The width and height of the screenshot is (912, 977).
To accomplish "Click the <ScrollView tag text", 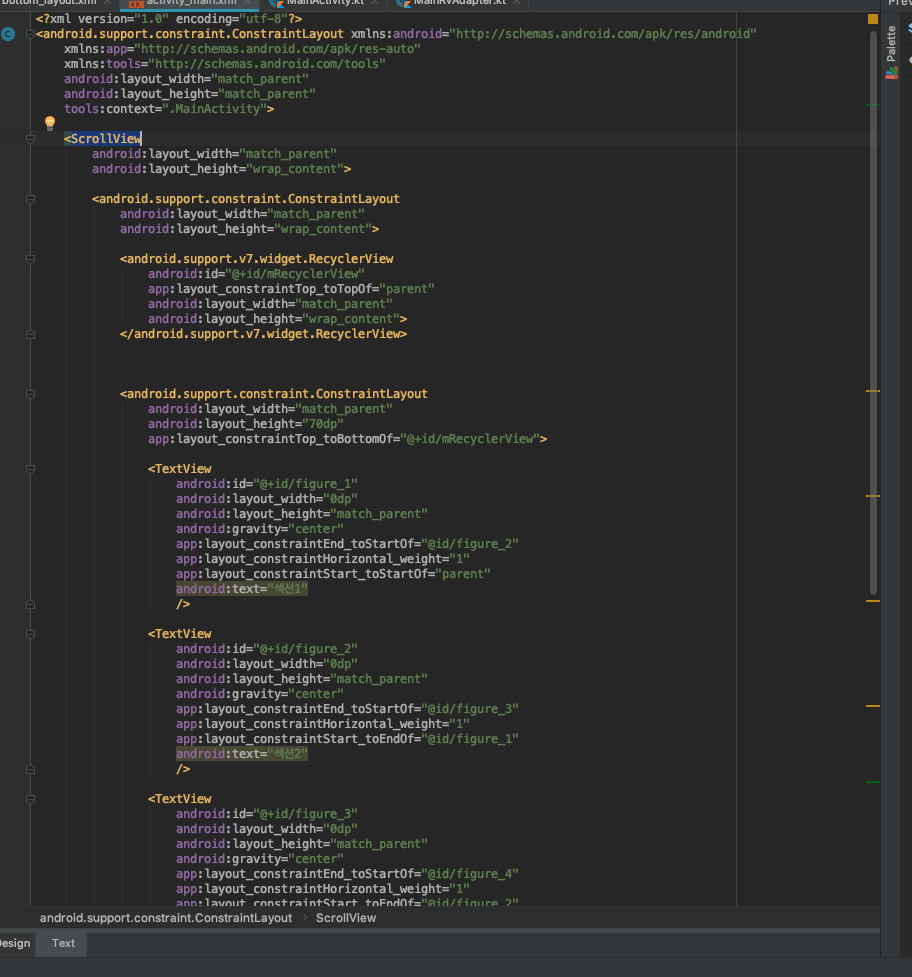I will (103, 139).
